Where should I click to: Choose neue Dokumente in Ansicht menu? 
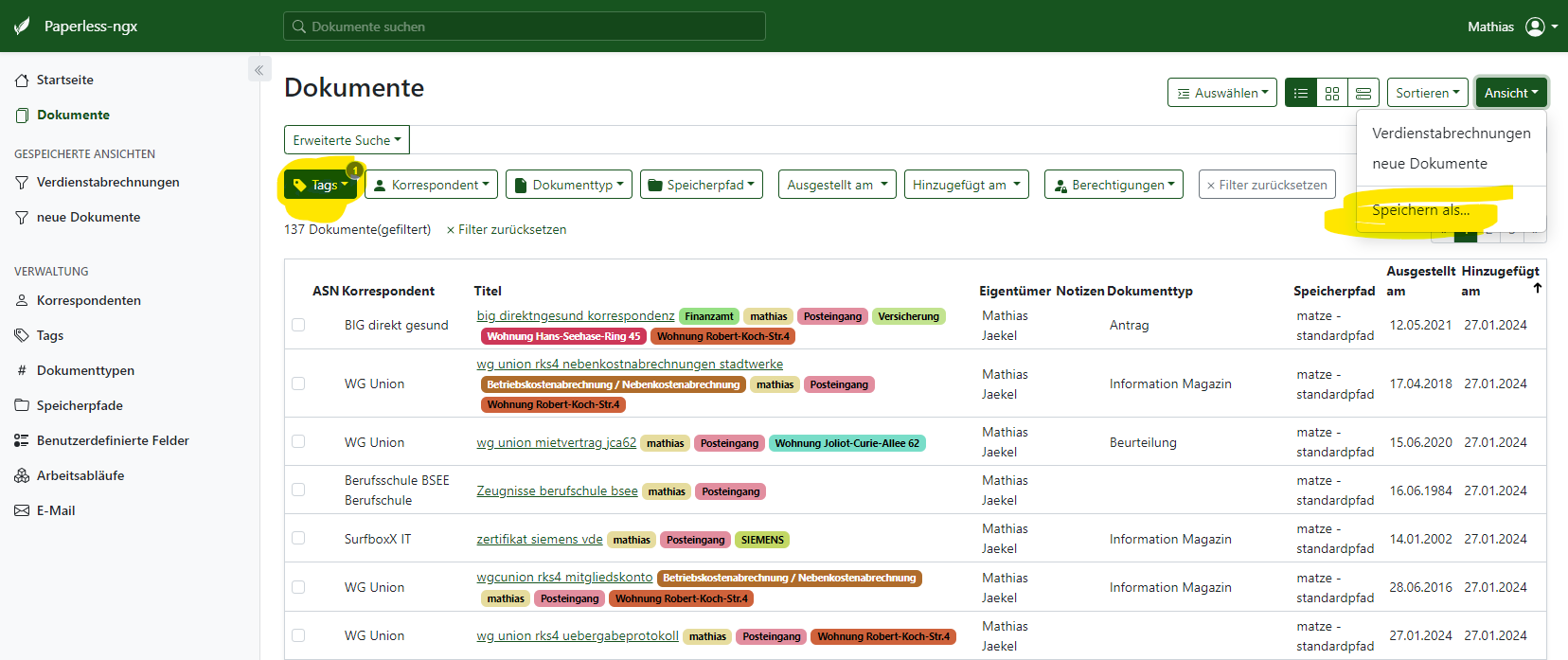point(1452,164)
